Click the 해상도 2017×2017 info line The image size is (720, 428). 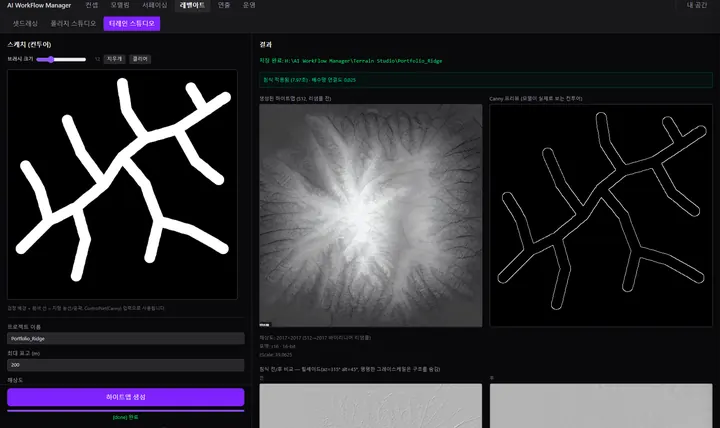[x=315, y=338]
